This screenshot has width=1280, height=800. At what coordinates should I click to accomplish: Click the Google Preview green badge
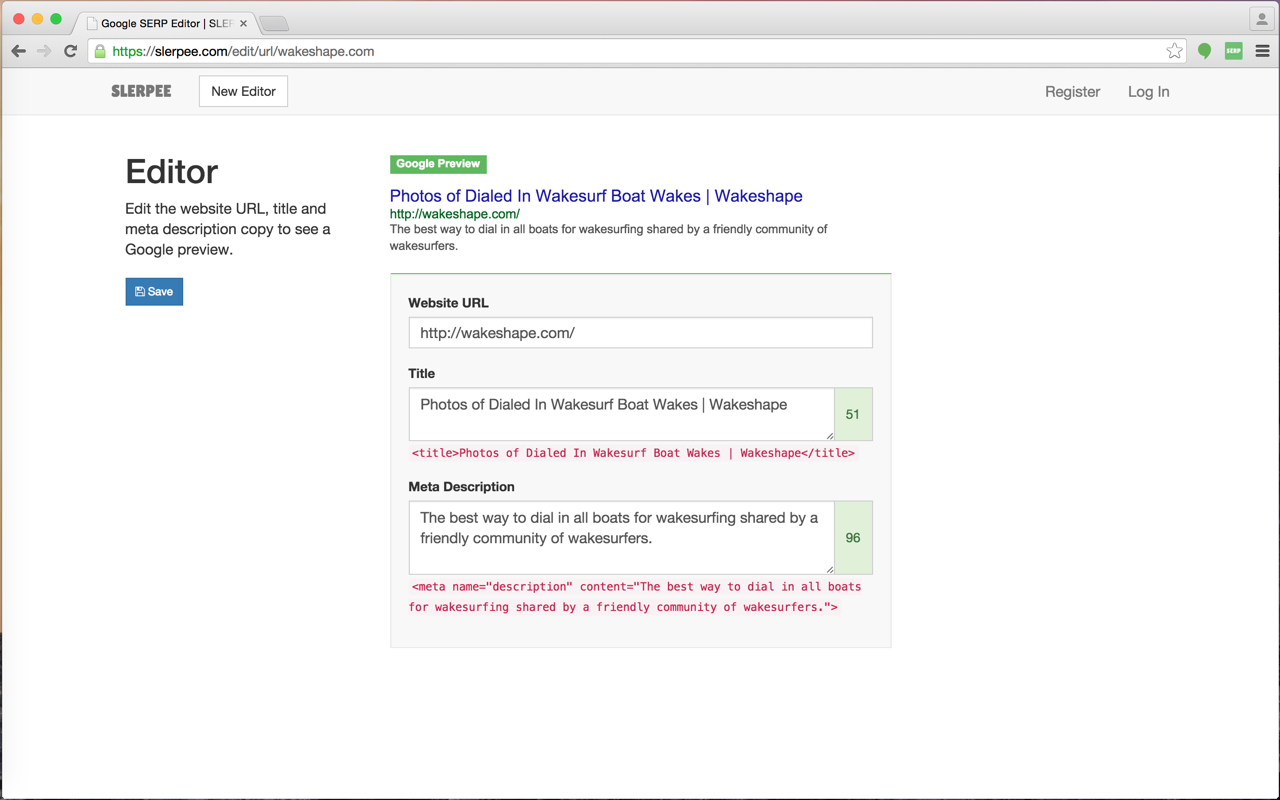coord(438,164)
